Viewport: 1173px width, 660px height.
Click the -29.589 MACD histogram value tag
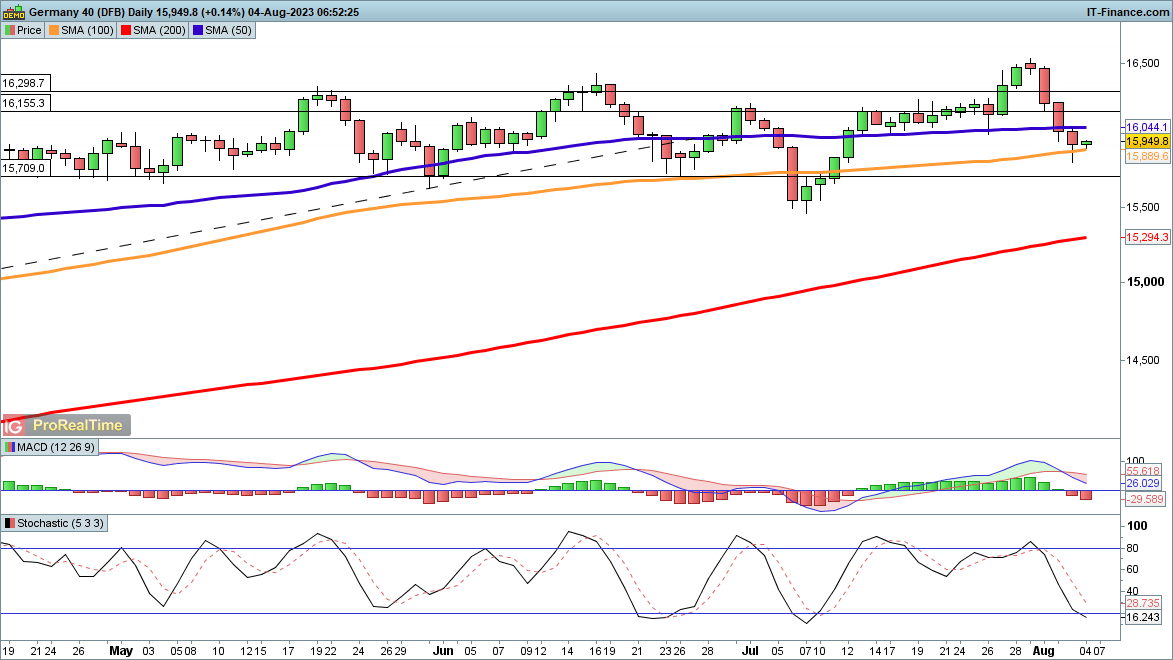click(x=1145, y=500)
